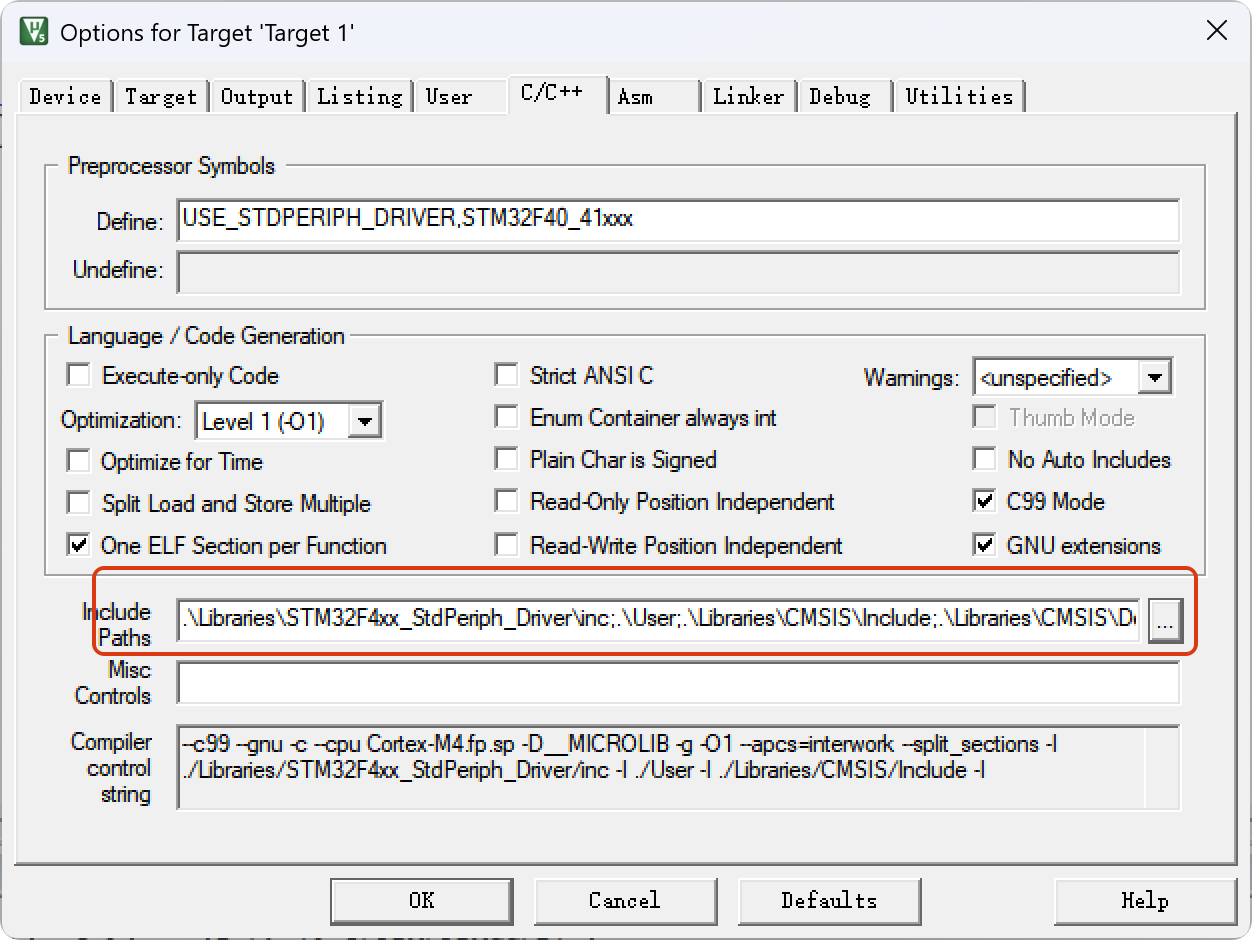Close the Options for Target dialog
The height and width of the screenshot is (940, 1252).
[1216, 31]
